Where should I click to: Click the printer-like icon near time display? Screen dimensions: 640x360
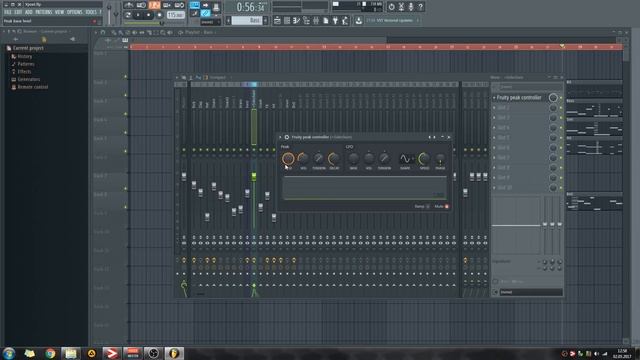[216, 6]
